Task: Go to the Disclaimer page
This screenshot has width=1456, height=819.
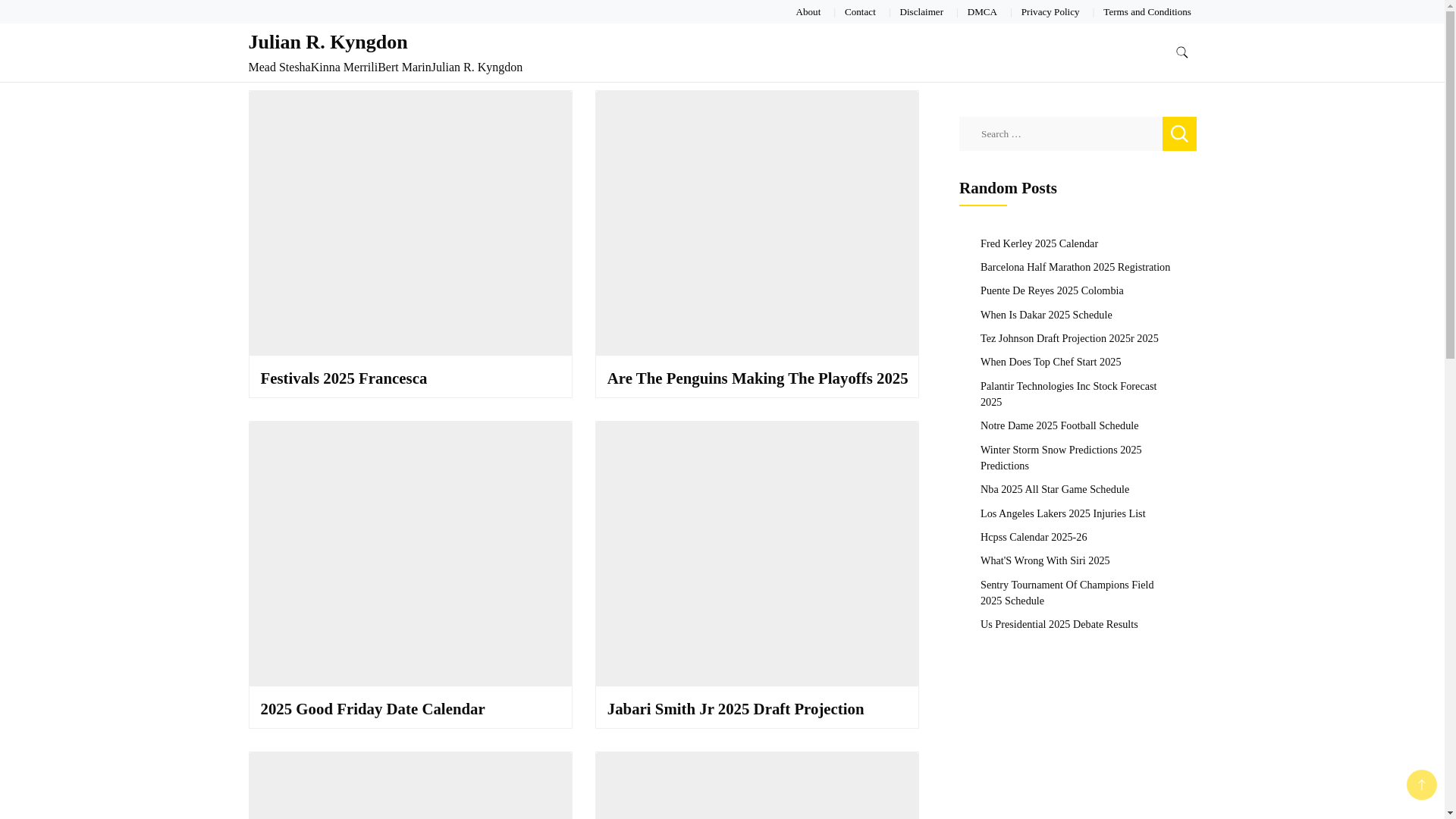Action: click(x=921, y=12)
